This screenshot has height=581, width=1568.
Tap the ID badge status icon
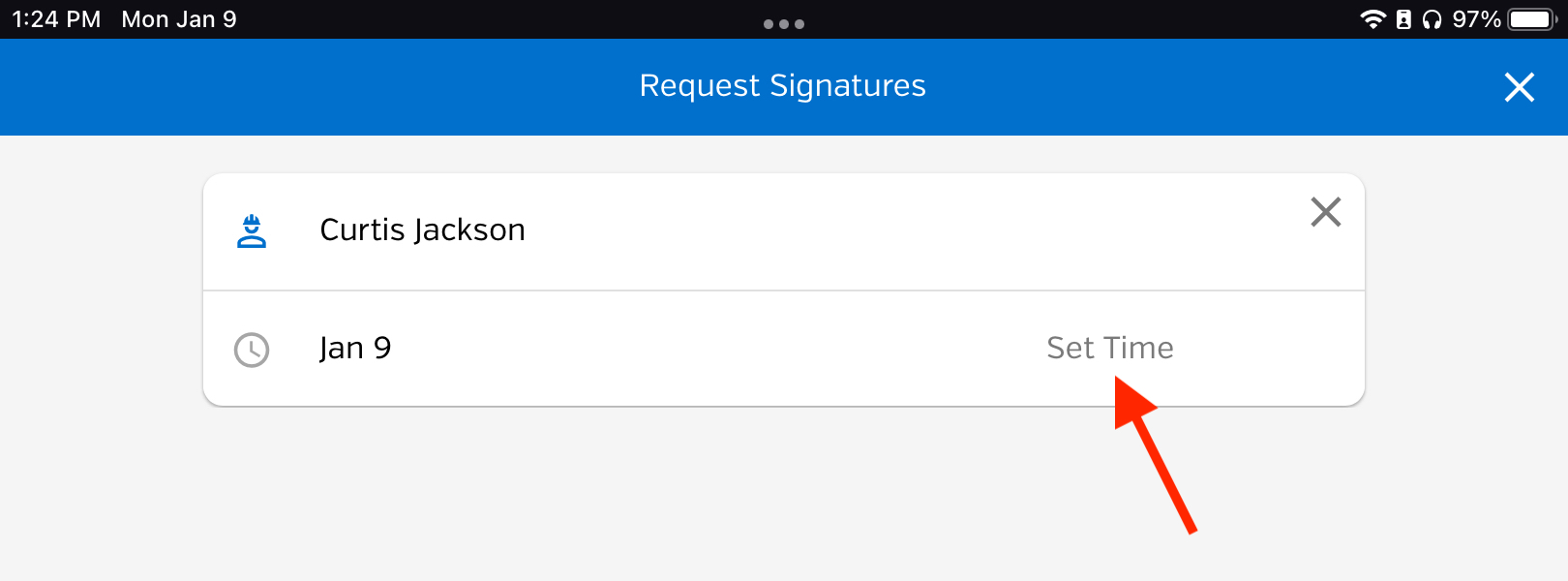1403,19
